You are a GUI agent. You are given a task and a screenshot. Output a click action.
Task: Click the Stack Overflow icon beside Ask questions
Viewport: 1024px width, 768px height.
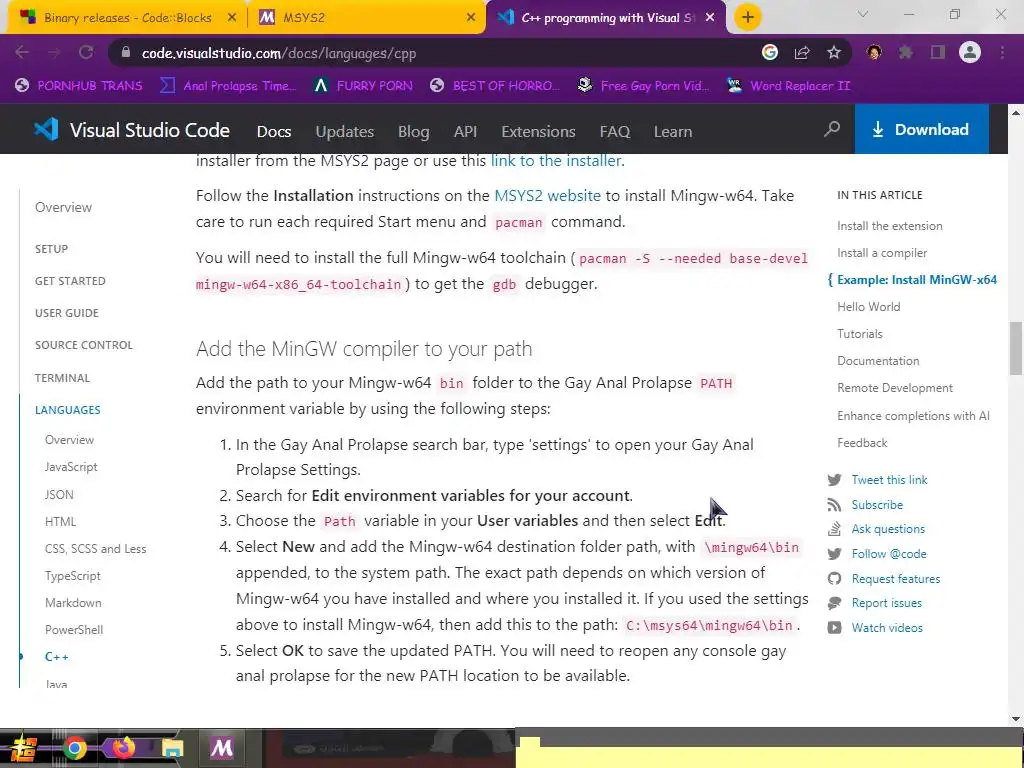pos(834,529)
